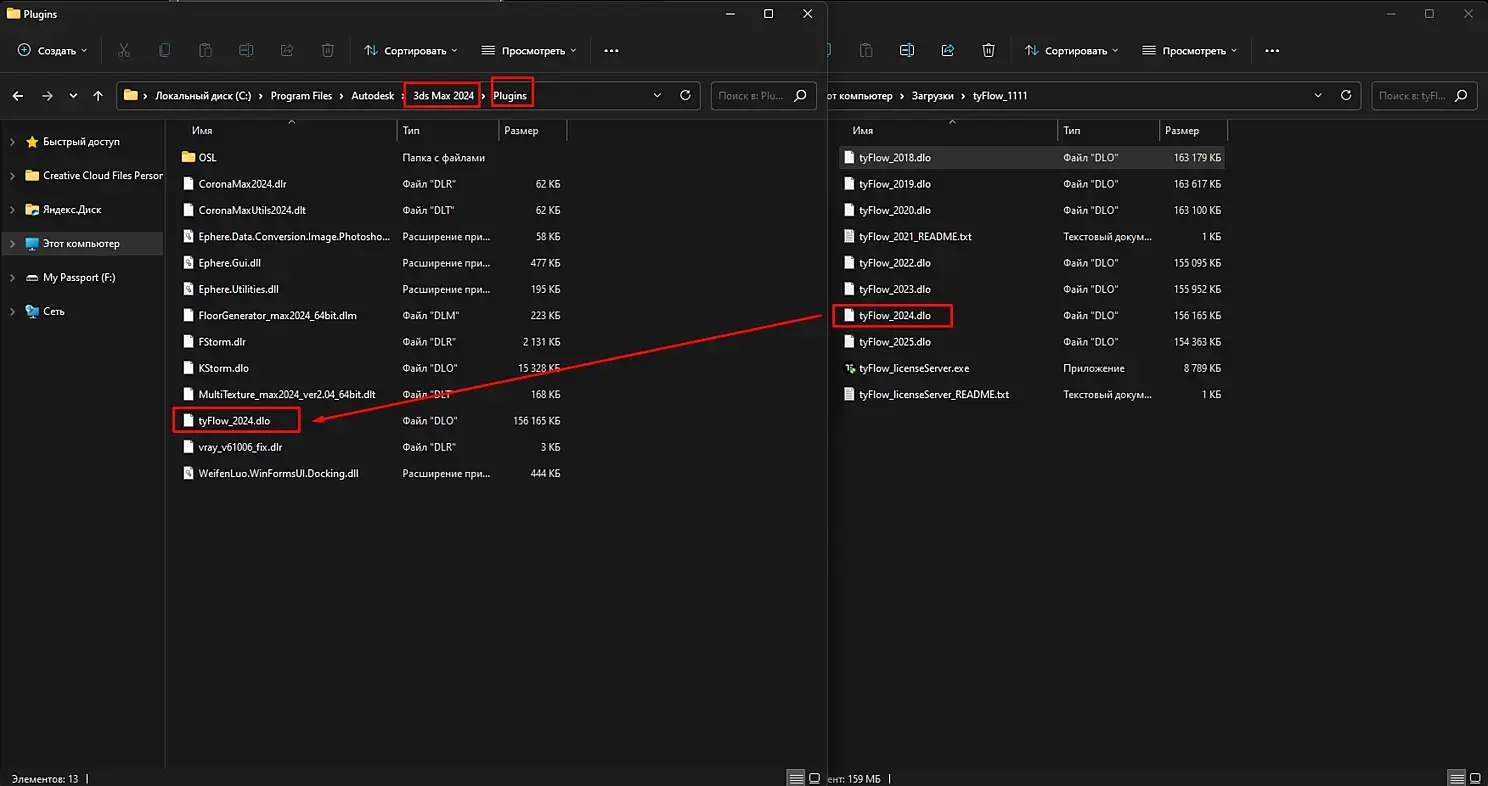This screenshot has height=786, width=1488.
Task: Click the Delete trash icon in Plugins toolbar
Action: [328, 50]
